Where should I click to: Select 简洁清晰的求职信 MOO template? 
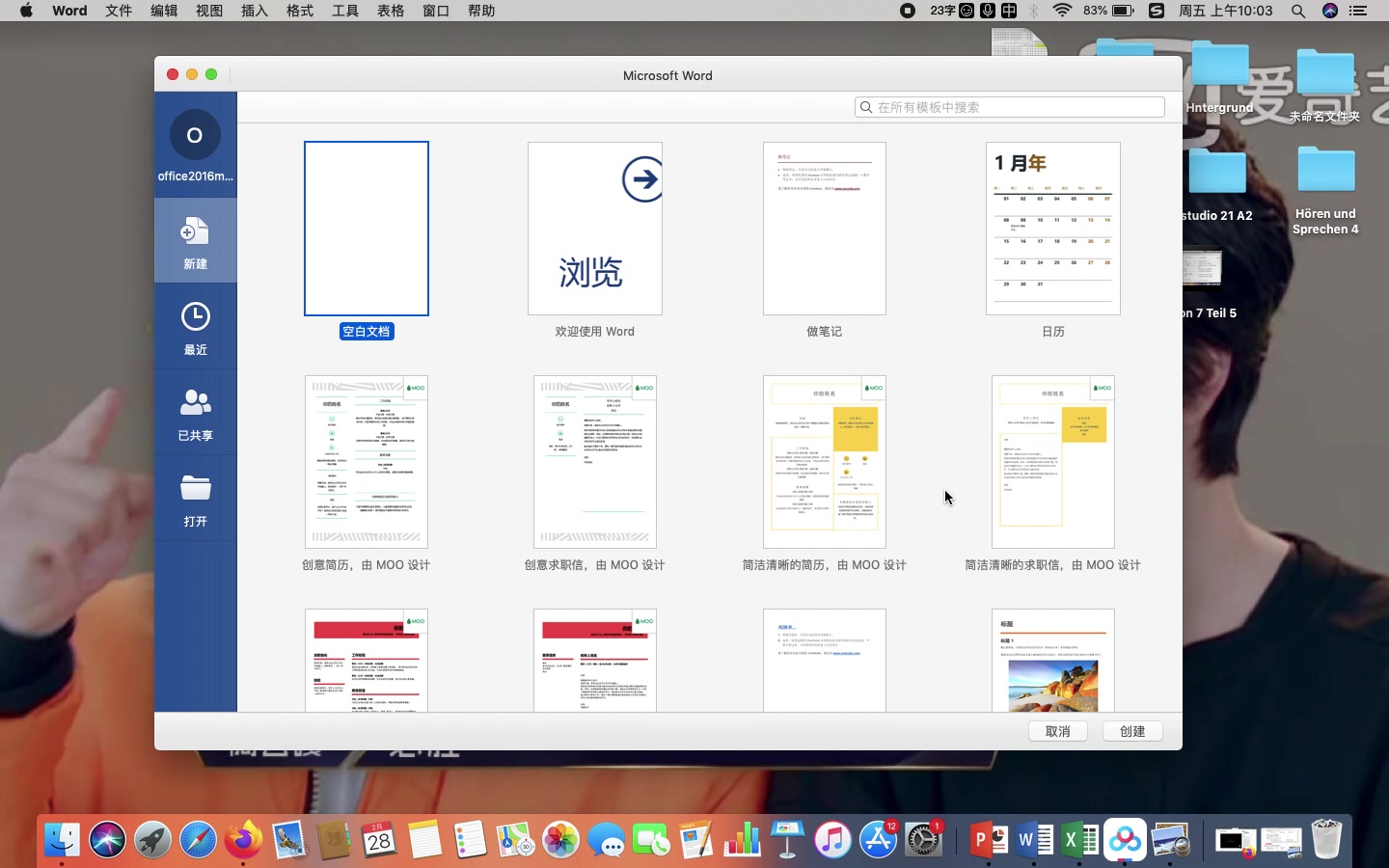[x=1053, y=462]
